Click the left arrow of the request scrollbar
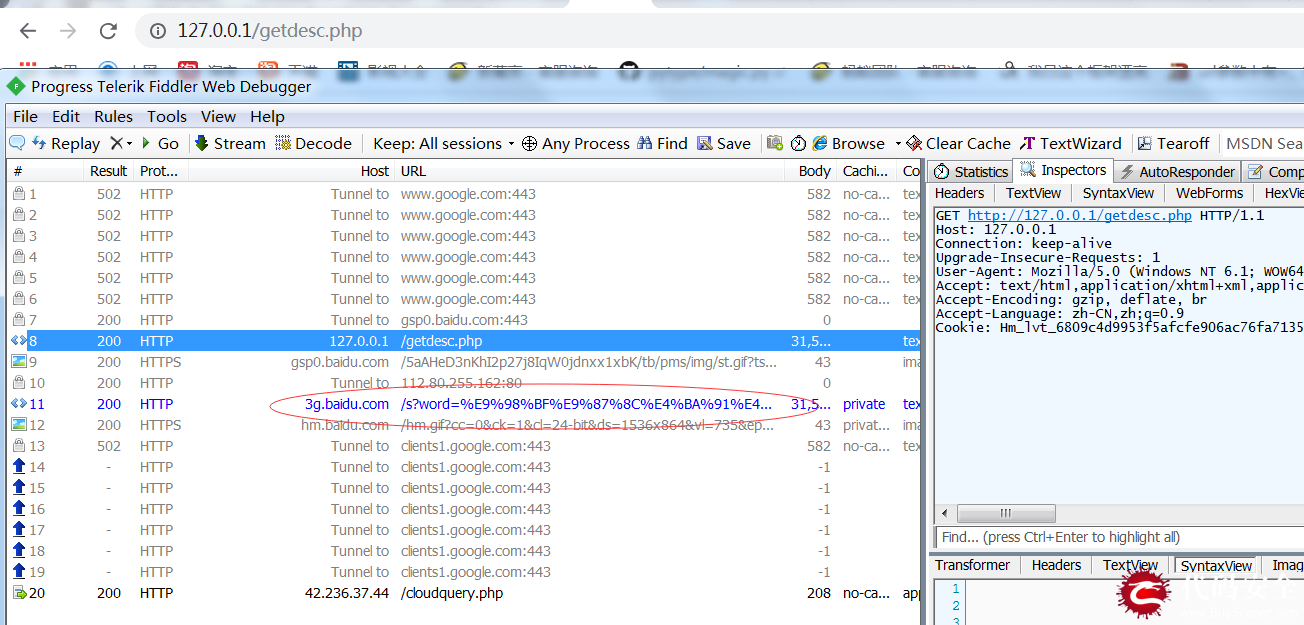Screen dimensions: 1304x625 pyautogui.click(x=944, y=513)
